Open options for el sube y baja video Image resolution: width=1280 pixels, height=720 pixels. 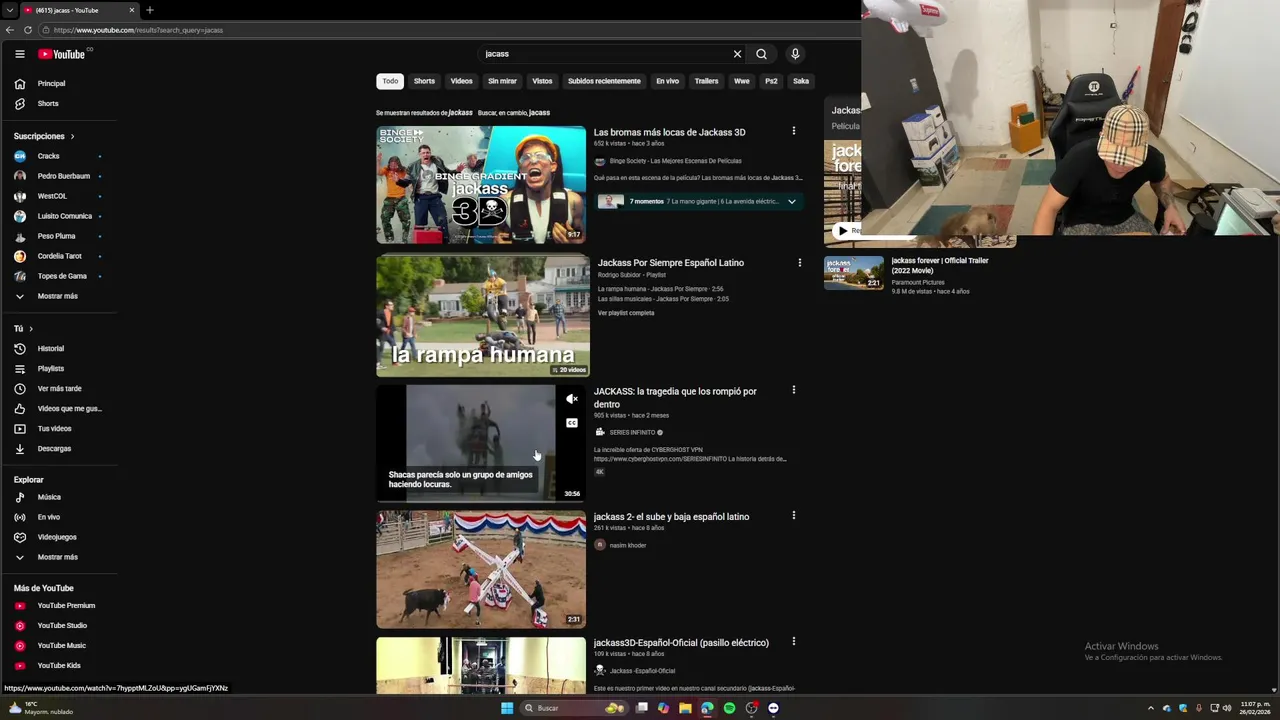click(x=794, y=516)
